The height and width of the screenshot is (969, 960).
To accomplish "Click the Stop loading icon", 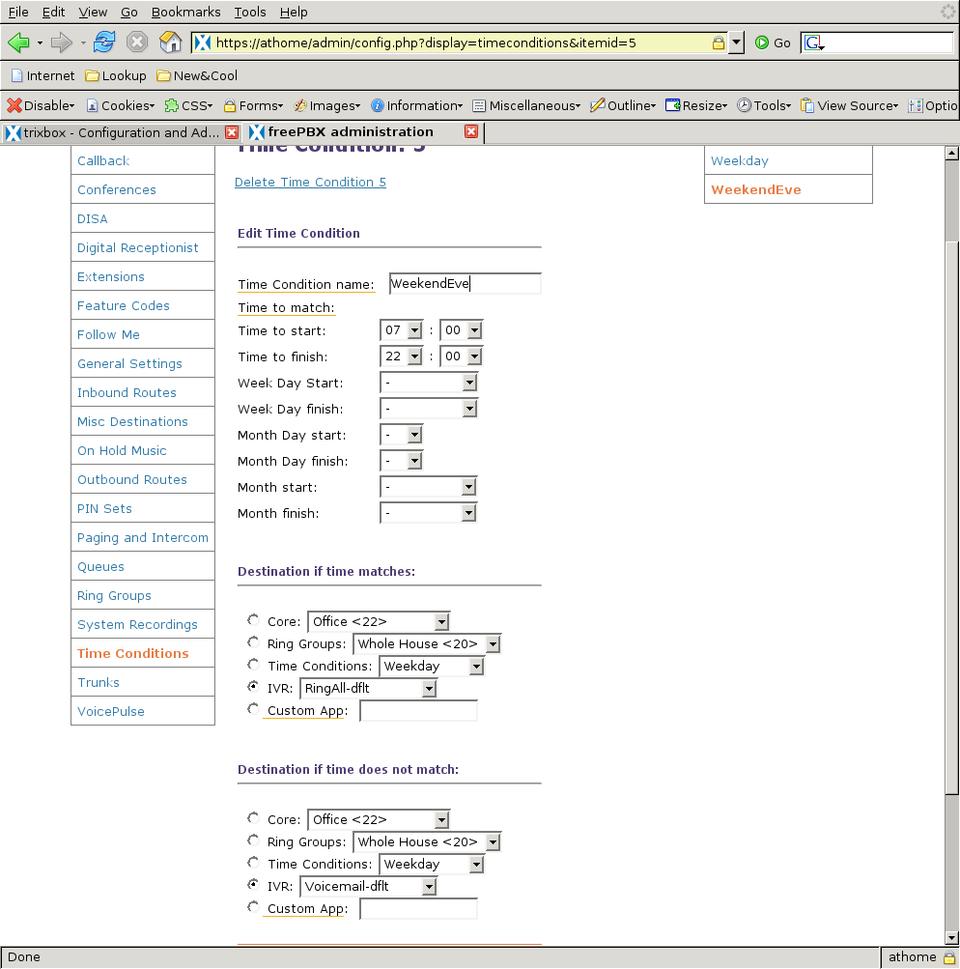I will (x=137, y=43).
